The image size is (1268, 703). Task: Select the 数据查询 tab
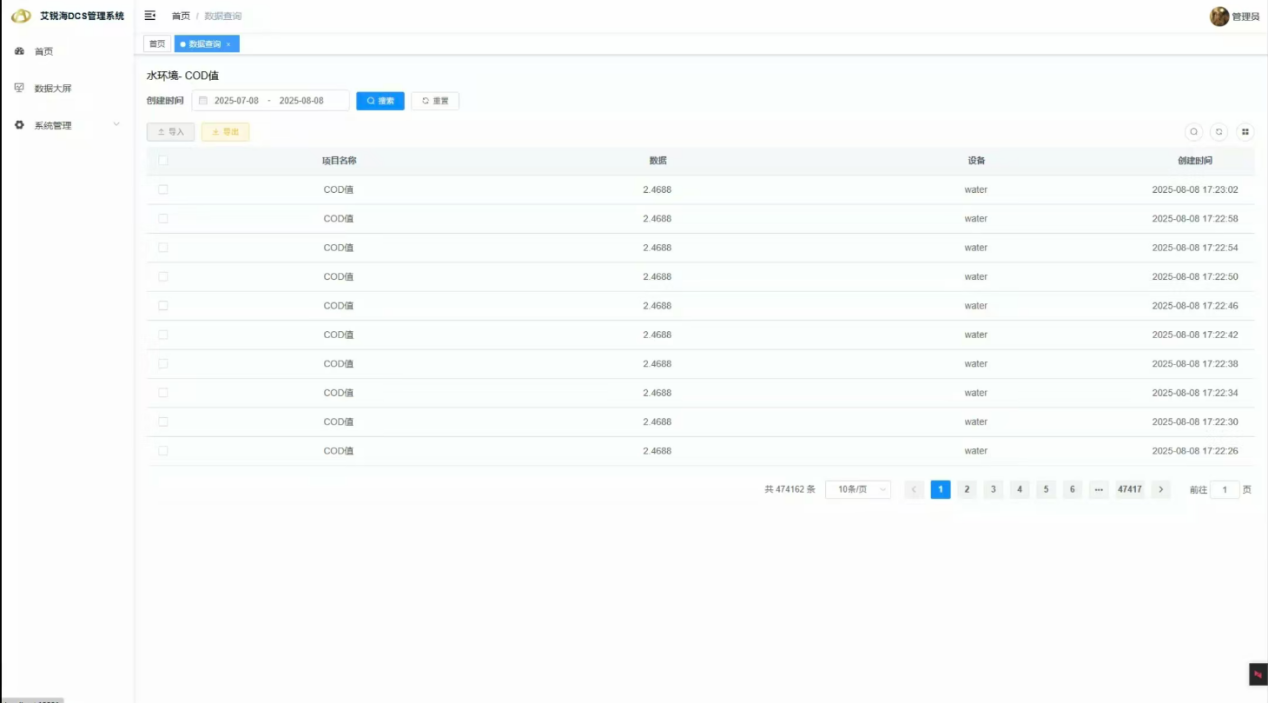point(206,44)
